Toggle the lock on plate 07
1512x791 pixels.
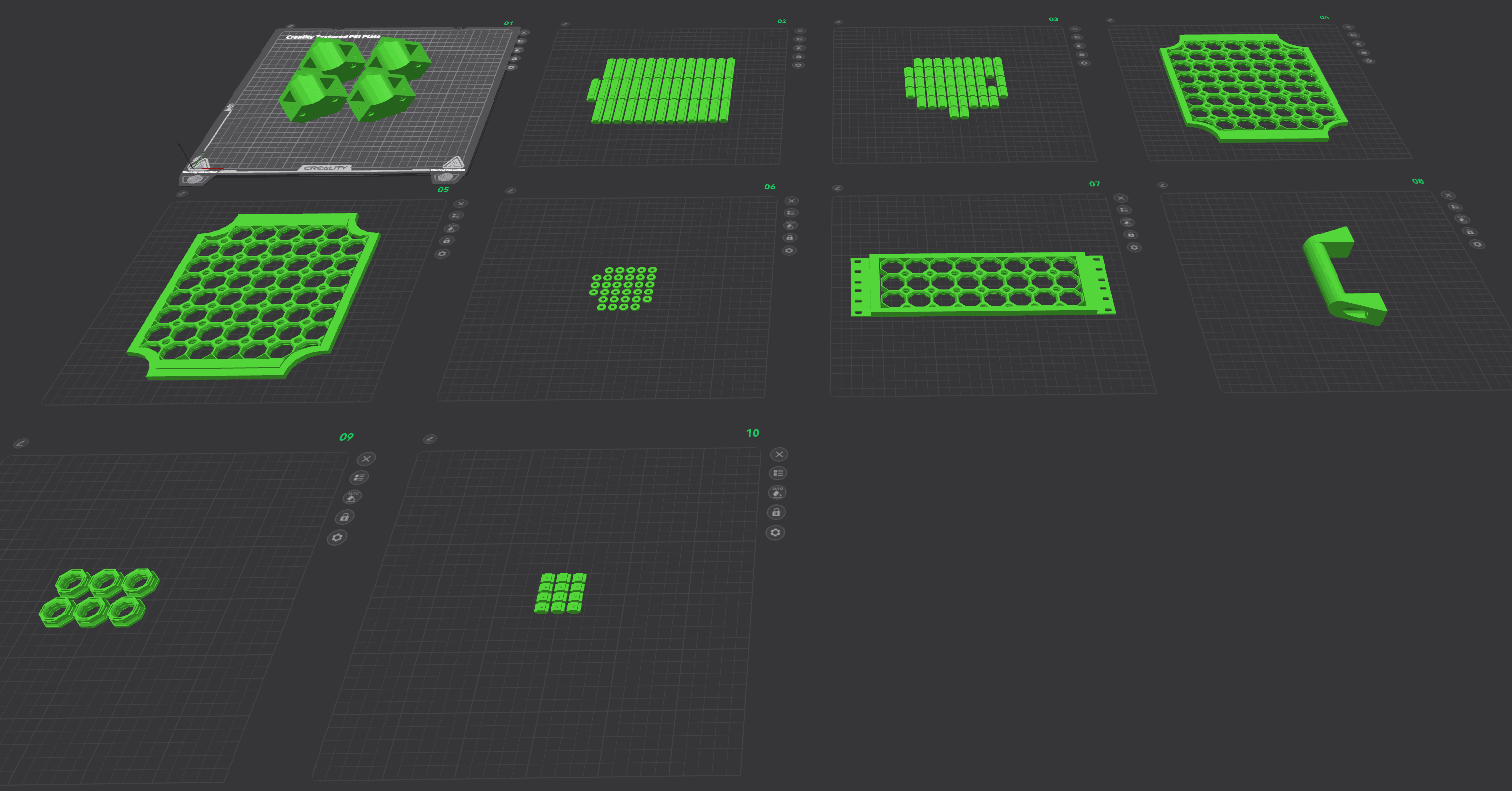pos(1131,235)
